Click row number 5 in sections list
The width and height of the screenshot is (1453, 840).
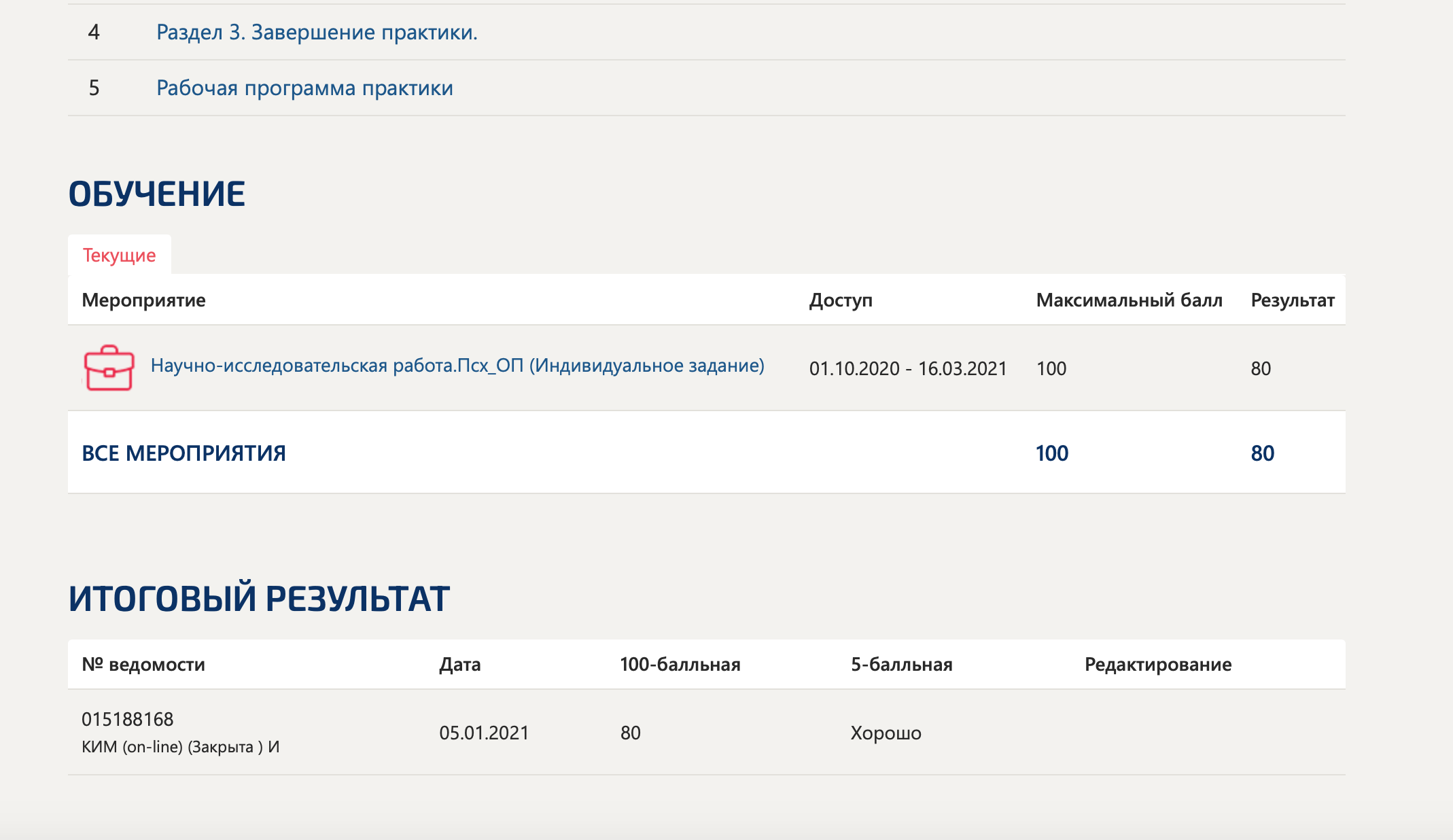[x=94, y=88]
